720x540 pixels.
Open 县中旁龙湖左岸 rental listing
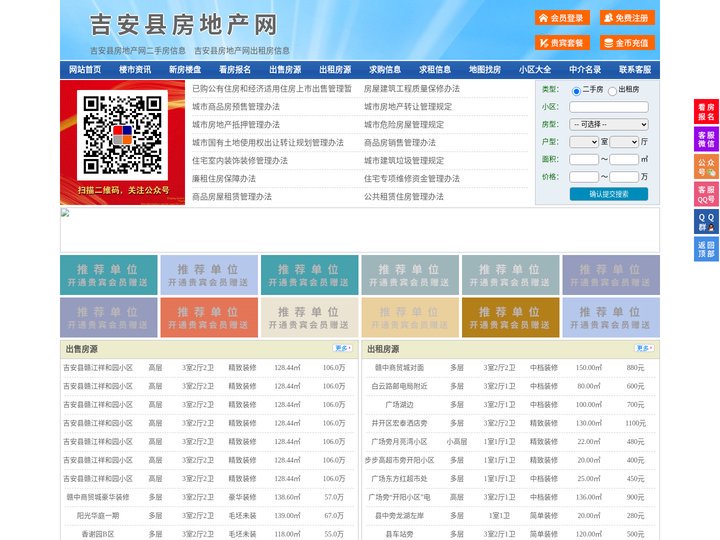(399, 515)
